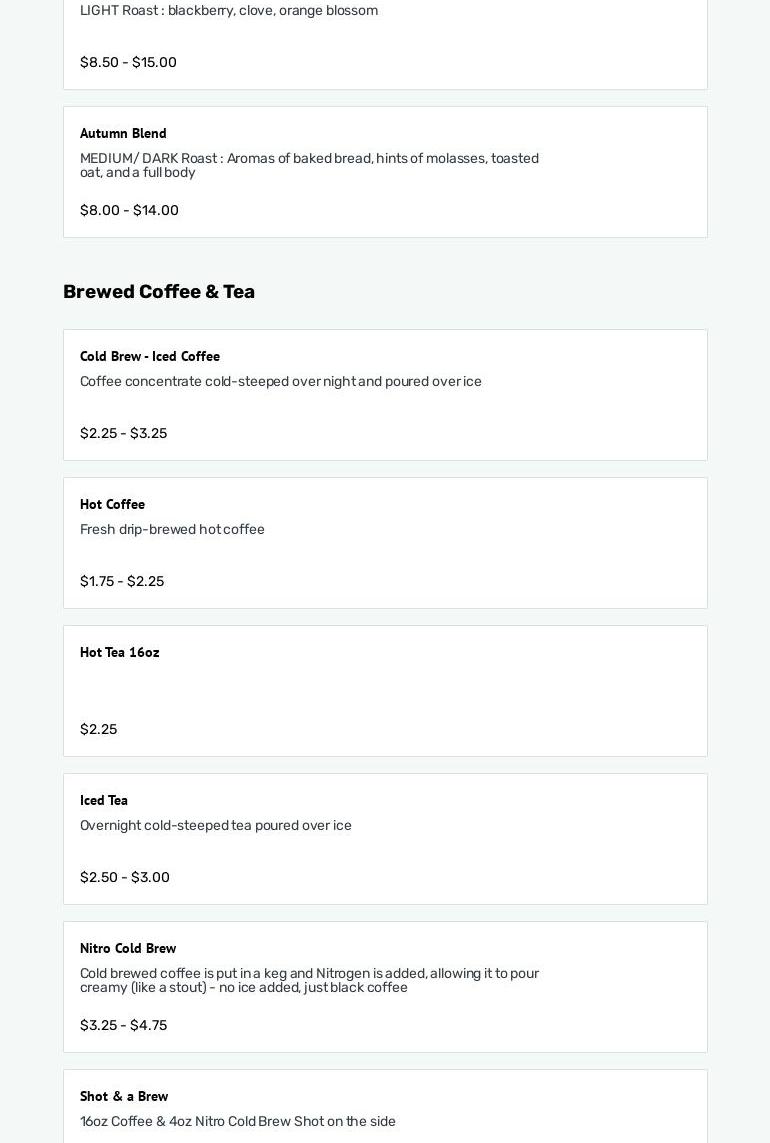Click the $3.25 - $4.75 Nitro price
Viewport: 770px width, 1143px height.
[x=123, y=1026]
